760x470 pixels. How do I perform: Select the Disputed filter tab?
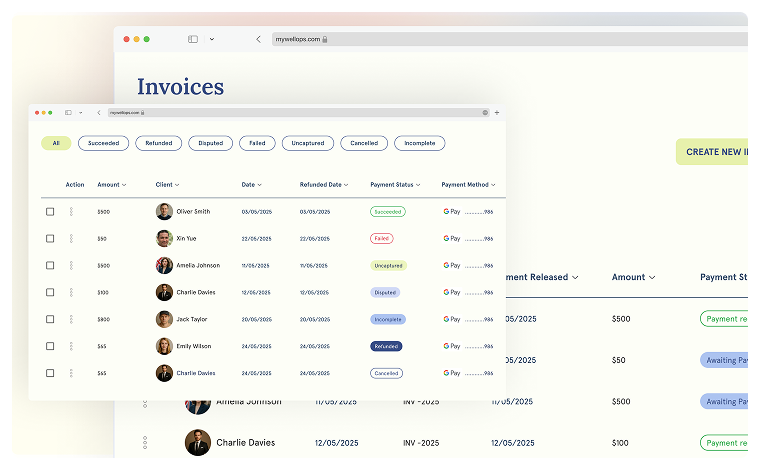pos(210,143)
